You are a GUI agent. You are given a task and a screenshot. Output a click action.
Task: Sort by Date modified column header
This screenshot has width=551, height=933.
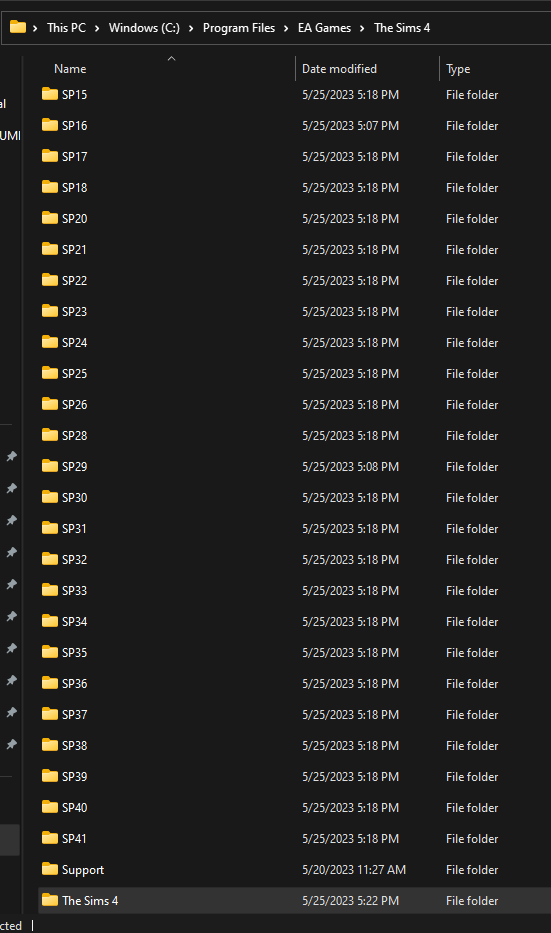point(339,69)
